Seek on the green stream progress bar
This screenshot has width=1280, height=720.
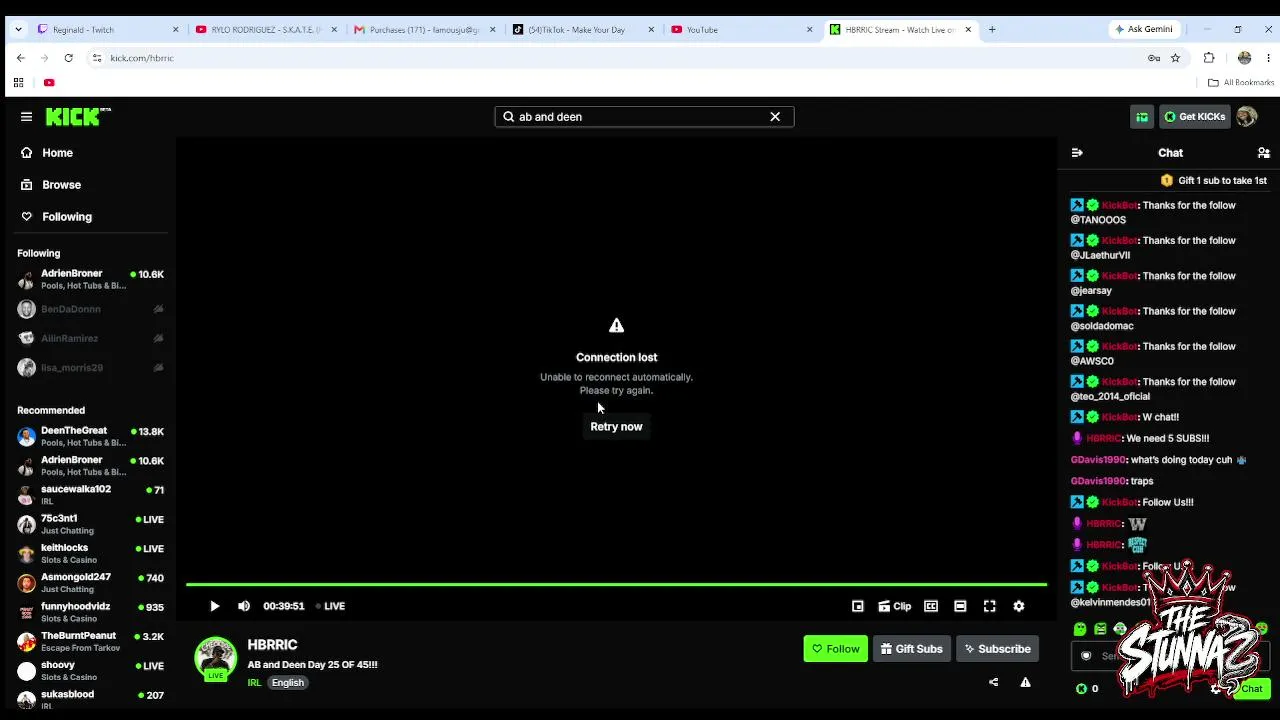616,584
